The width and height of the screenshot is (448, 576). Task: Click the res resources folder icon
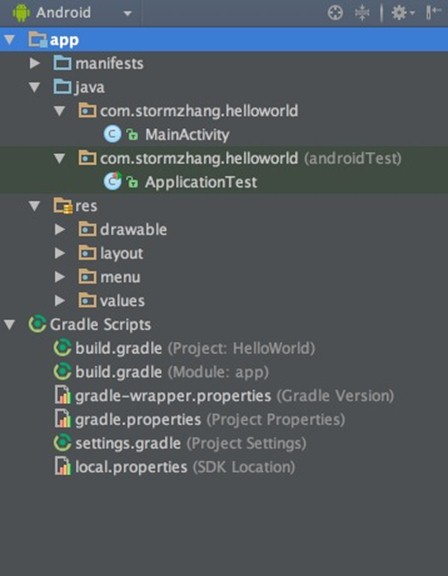pos(63,206)
